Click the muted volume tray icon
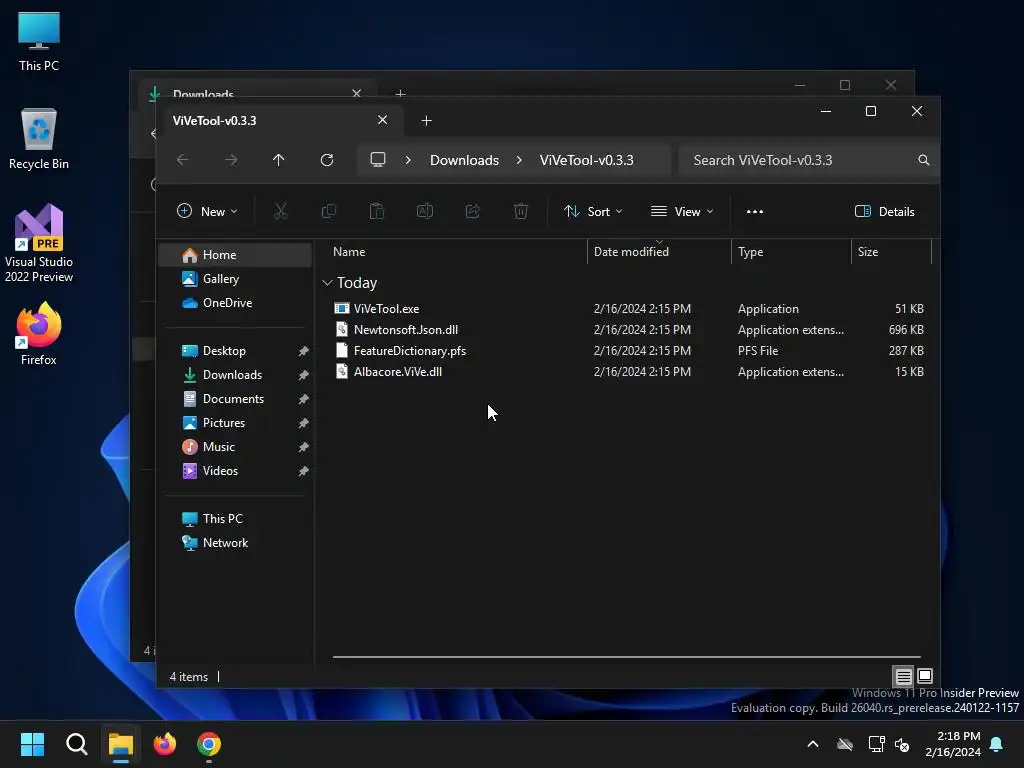 [902, 744]
